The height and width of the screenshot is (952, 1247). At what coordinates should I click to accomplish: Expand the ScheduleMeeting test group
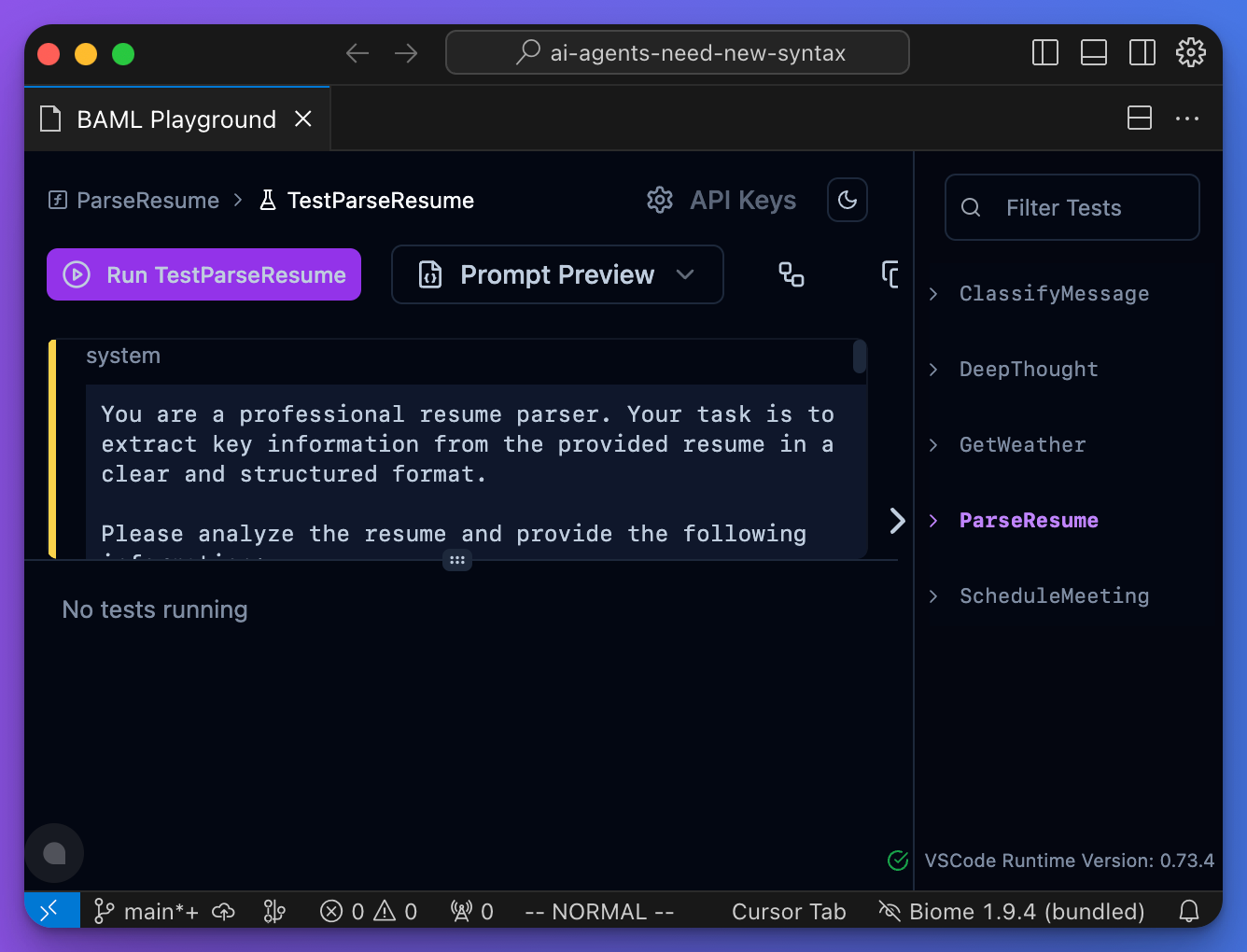click(x=1054, y=596)
